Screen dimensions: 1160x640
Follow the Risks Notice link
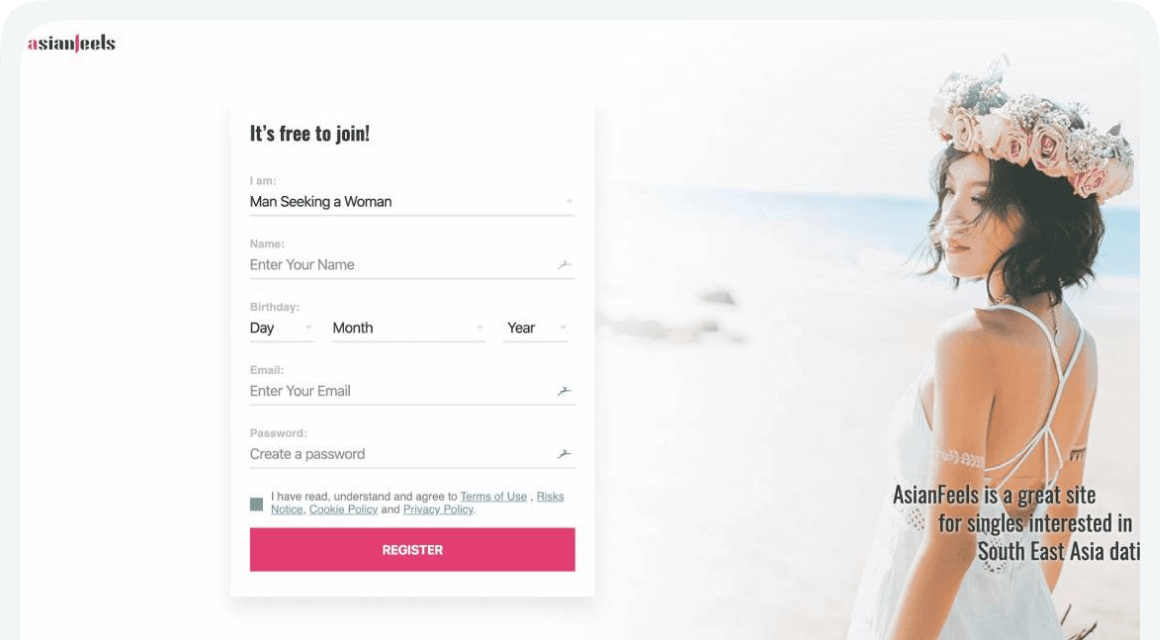tap(550, 496)
